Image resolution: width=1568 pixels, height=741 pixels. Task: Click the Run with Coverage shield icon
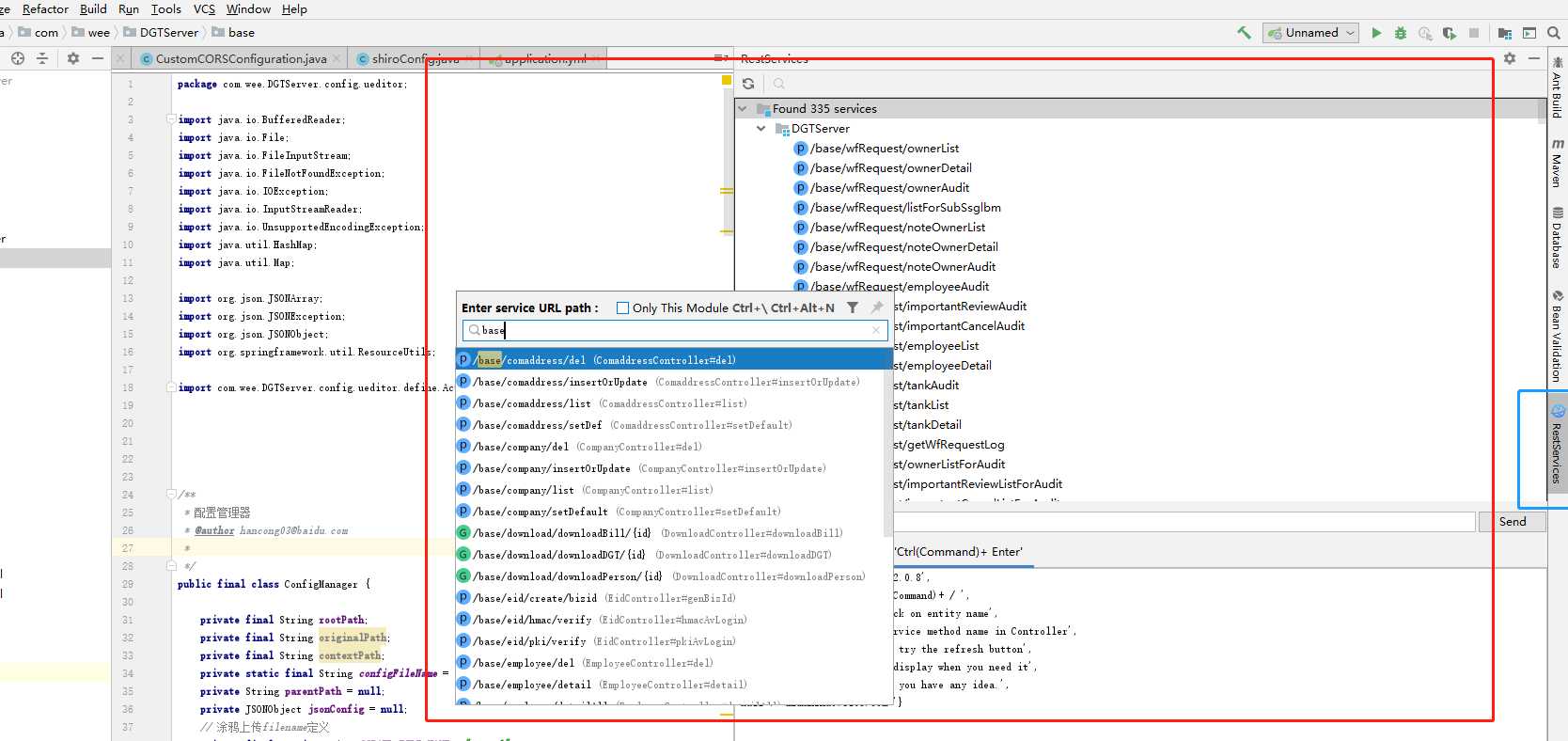[1450, 33]
